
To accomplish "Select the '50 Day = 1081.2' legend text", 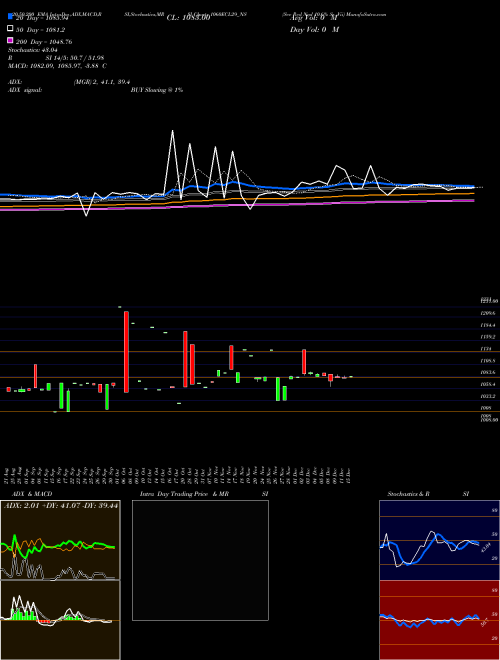I will click(x=40, y=30).
